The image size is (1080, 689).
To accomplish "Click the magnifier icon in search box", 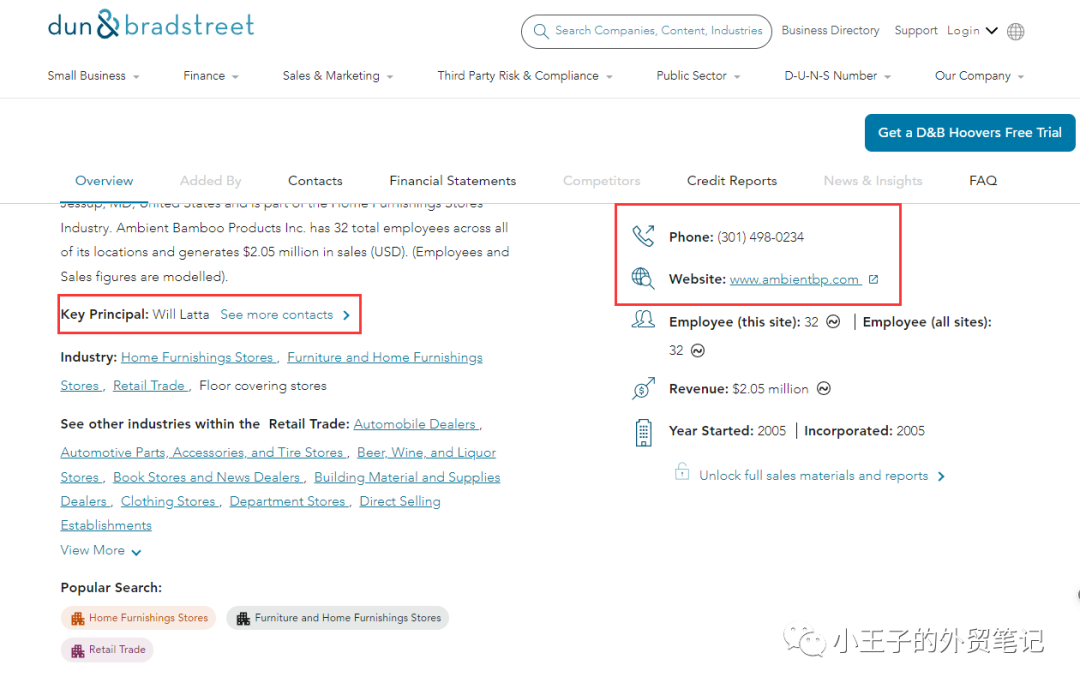I will tap(540, 31).
